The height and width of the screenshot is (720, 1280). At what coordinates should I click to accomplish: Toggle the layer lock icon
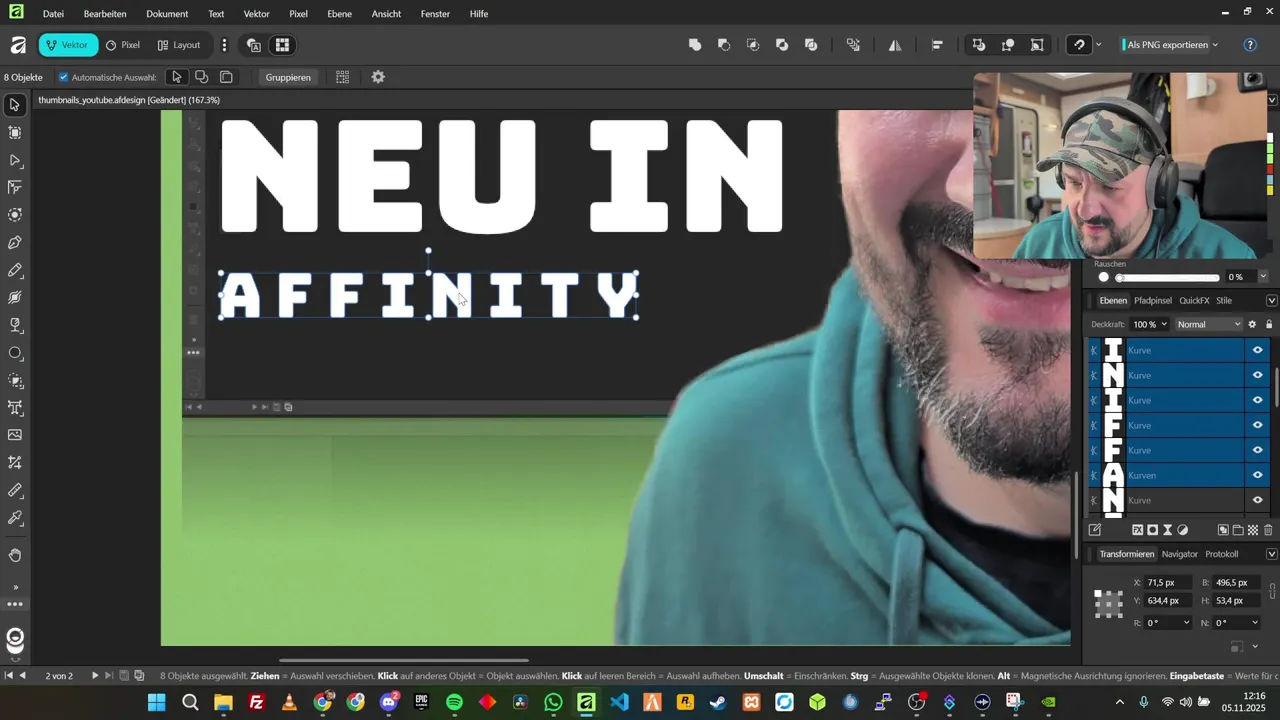coord(1269,324)
